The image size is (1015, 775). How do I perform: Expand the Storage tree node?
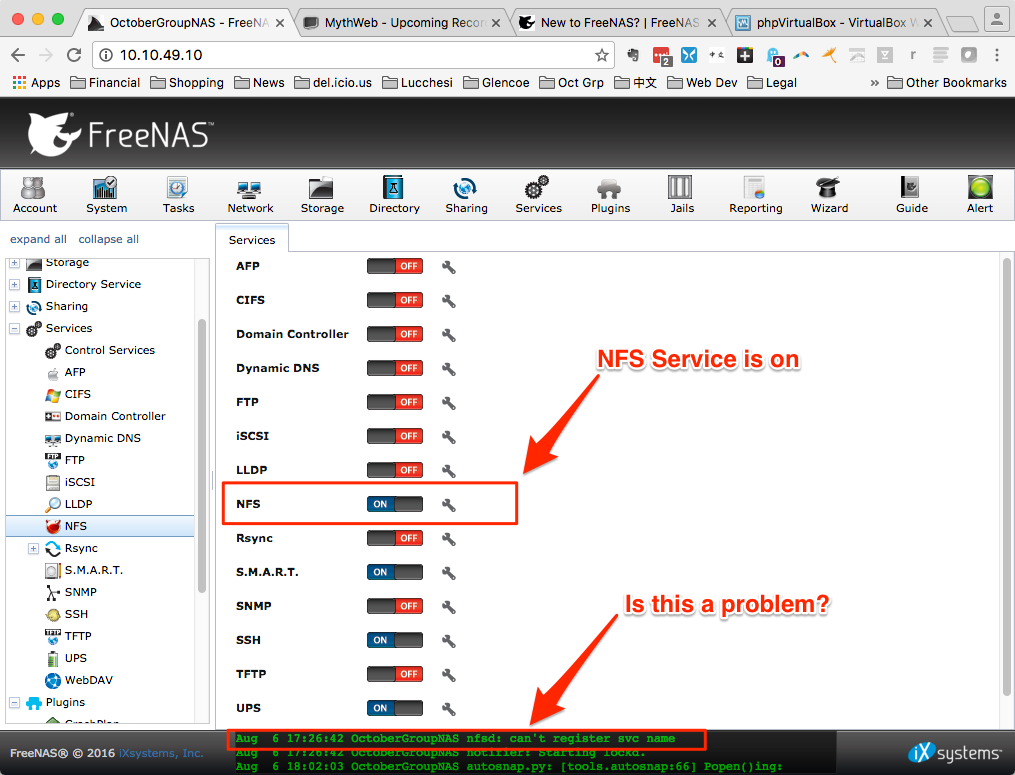14,263
